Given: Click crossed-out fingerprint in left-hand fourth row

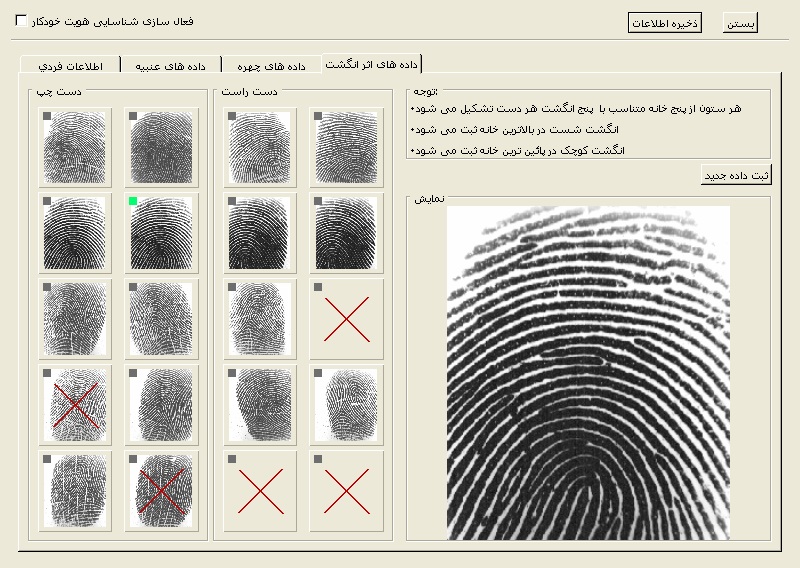Looking at the screenshot, I should click(75, 405).
